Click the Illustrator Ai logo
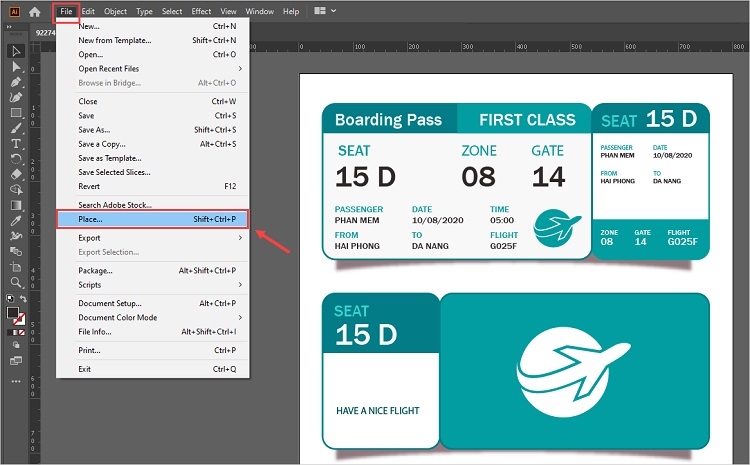The height and width of the screenshot is (465, 750). pos(14,11)
